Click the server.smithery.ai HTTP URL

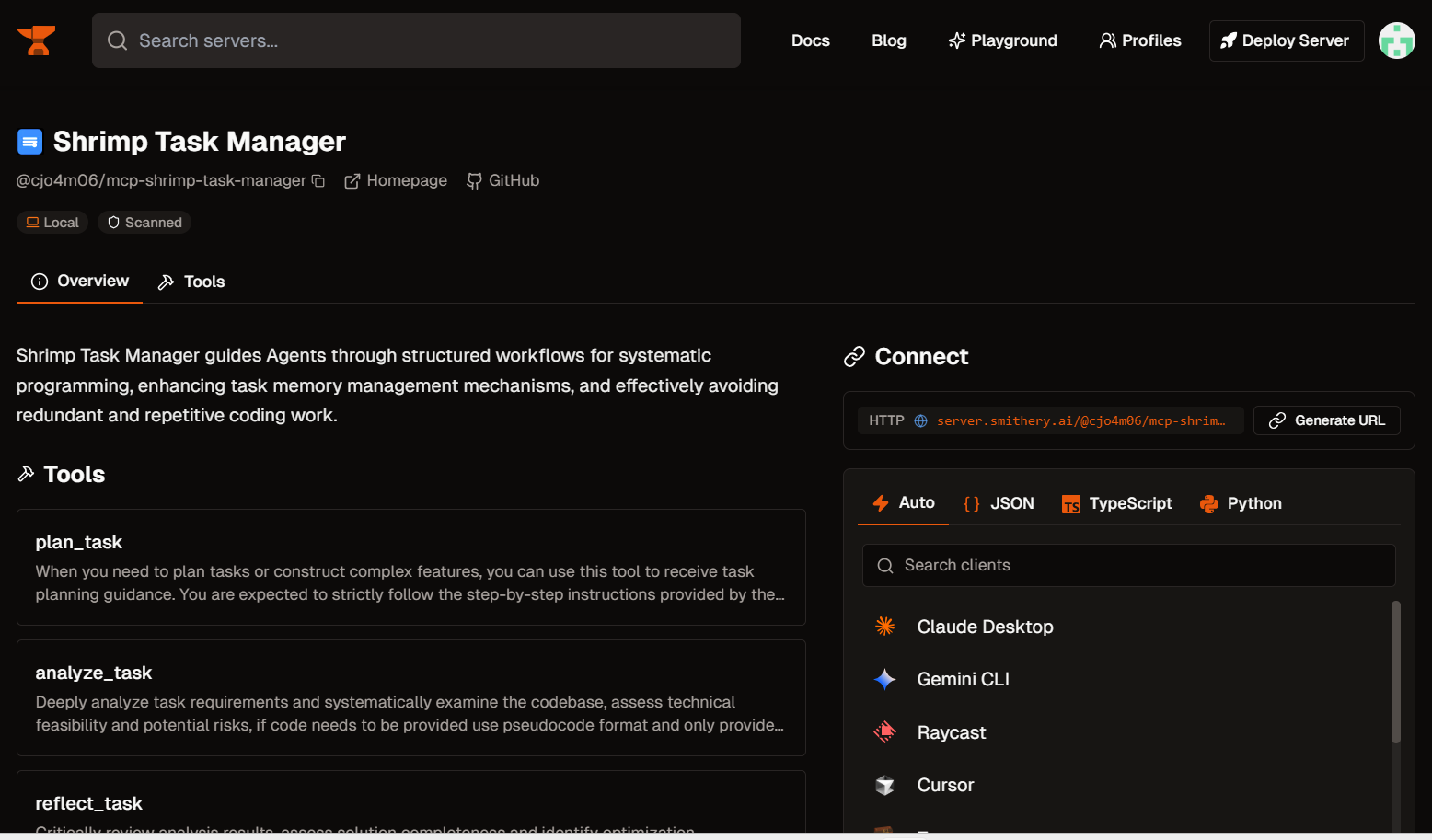1080,420
